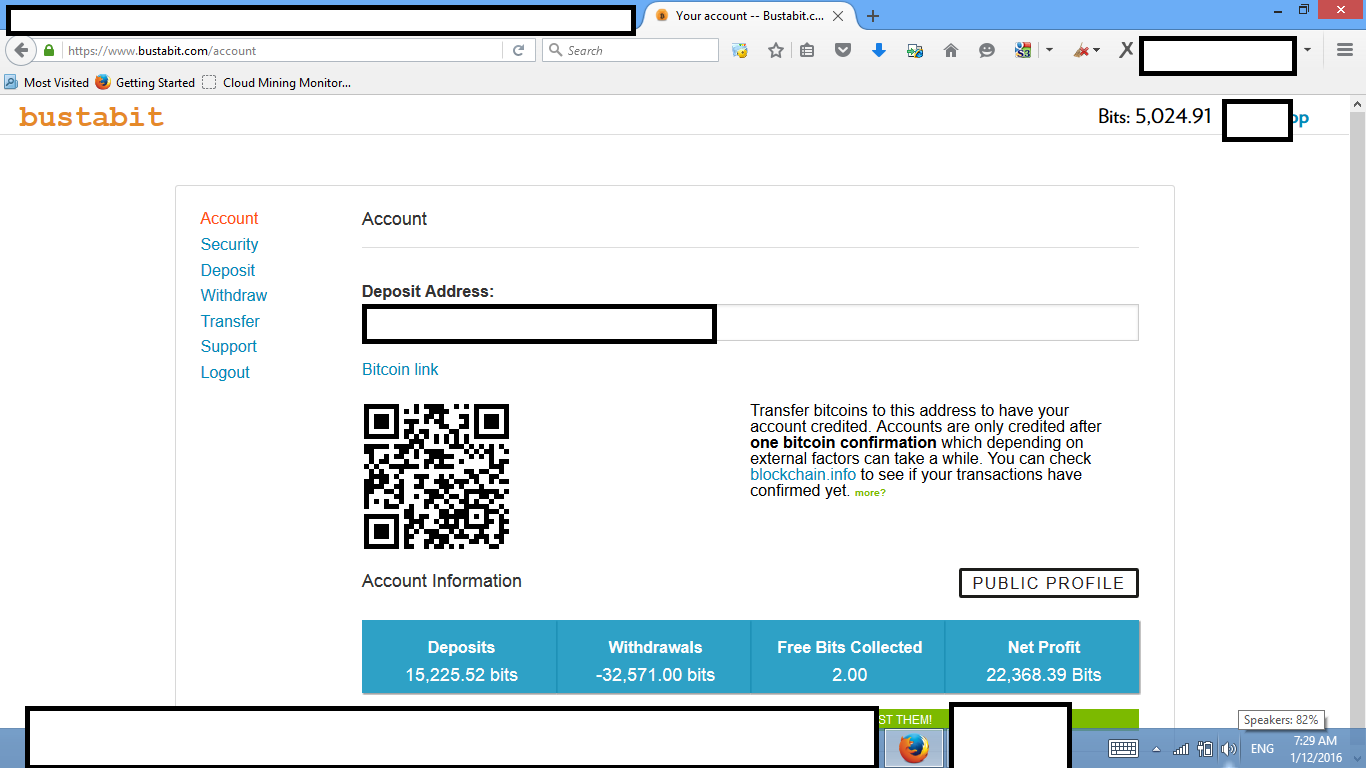Open the Downloads blue arrow icon

[x=879, y=50]
